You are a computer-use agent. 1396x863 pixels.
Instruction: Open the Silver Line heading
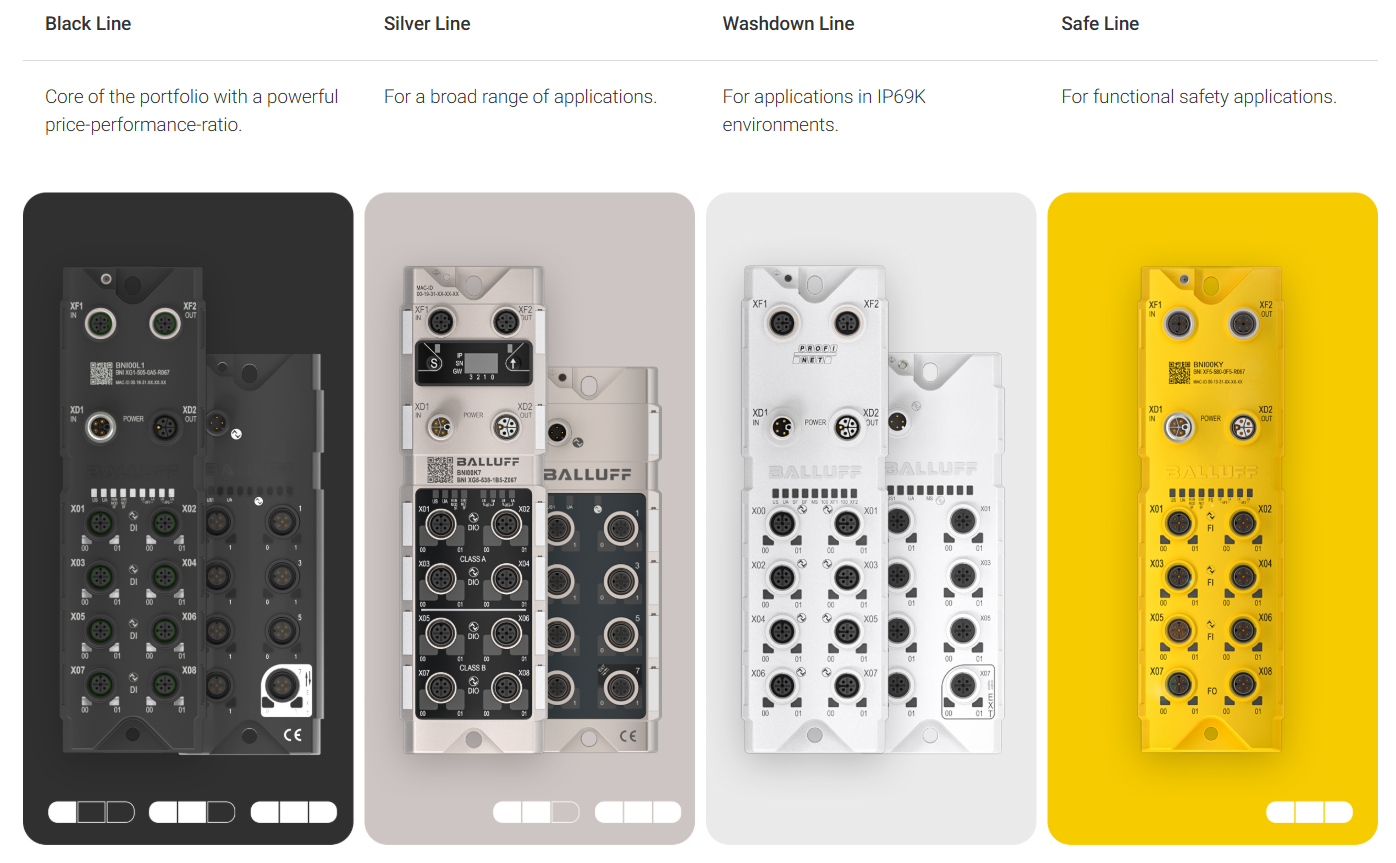(x=427, y=24)
